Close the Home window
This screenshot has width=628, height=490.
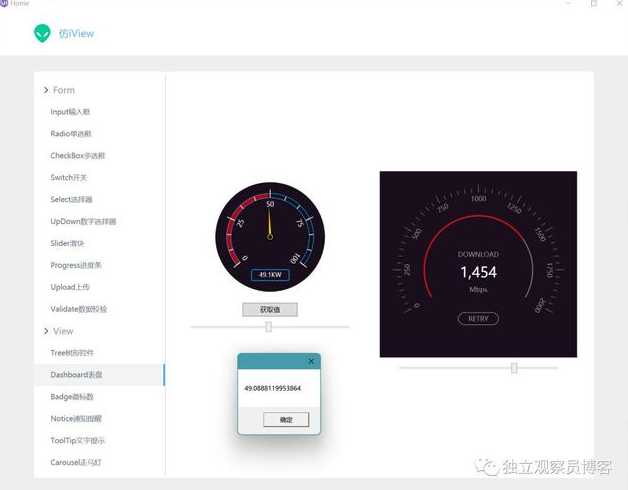pyautogui.click(x=619, y=3)
